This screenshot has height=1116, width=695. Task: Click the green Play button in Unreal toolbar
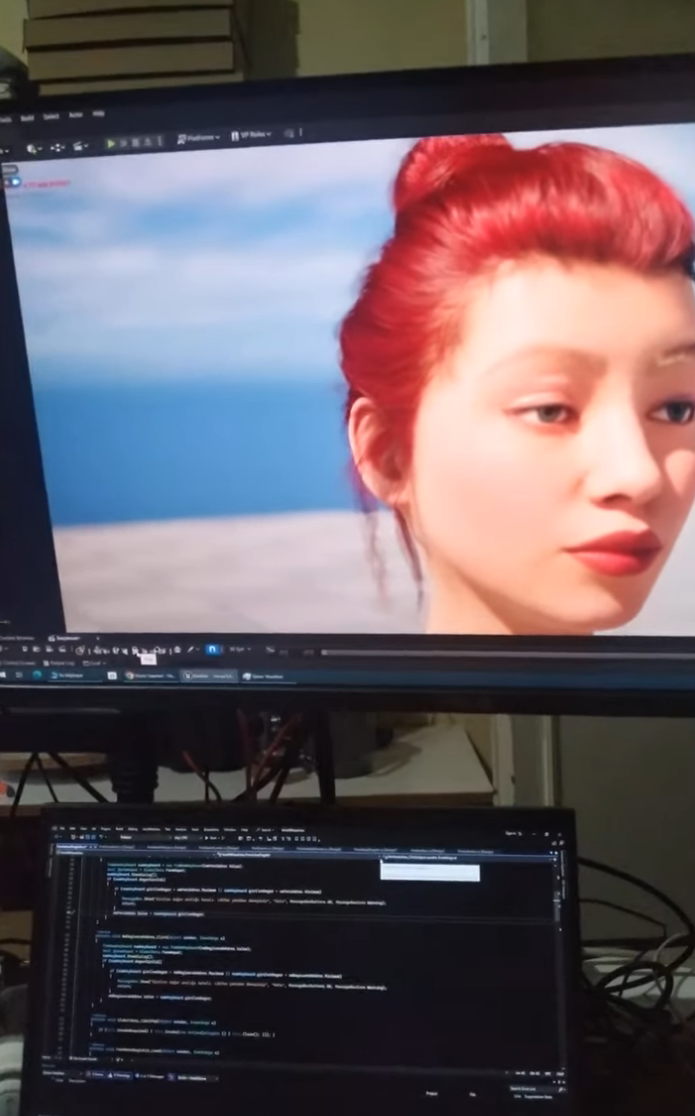(111, 143)
